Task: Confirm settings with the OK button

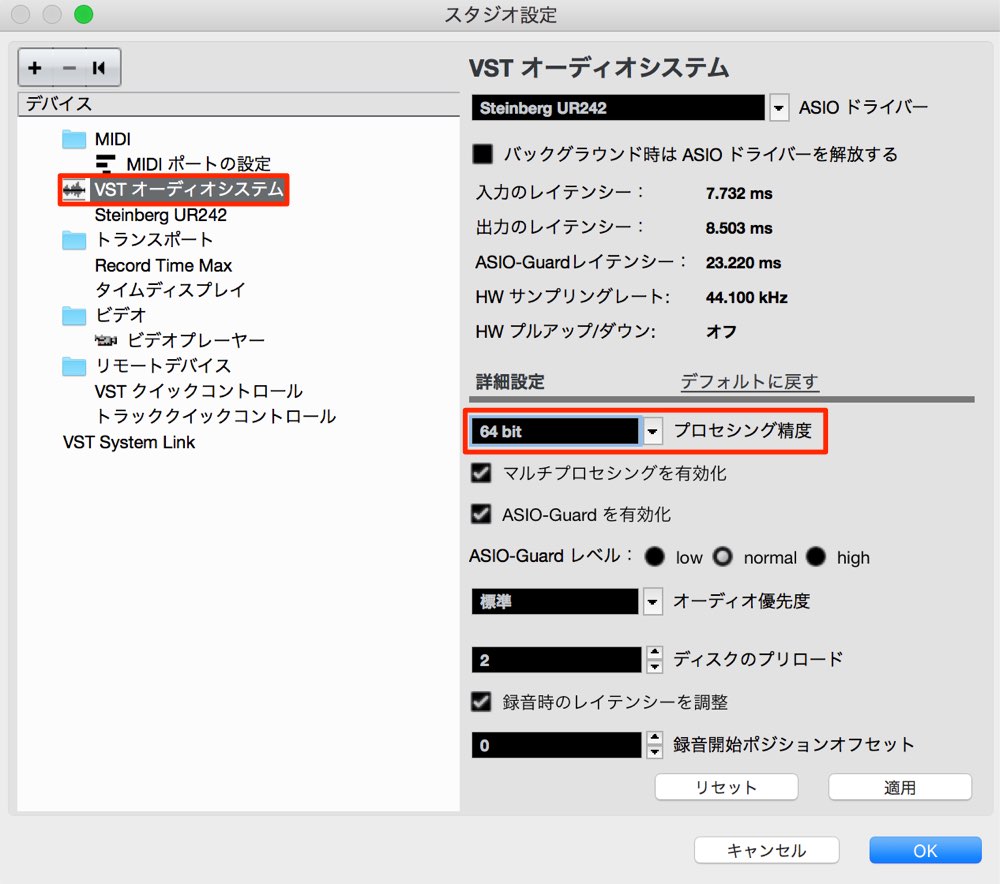Action: [x=925, y=850]
